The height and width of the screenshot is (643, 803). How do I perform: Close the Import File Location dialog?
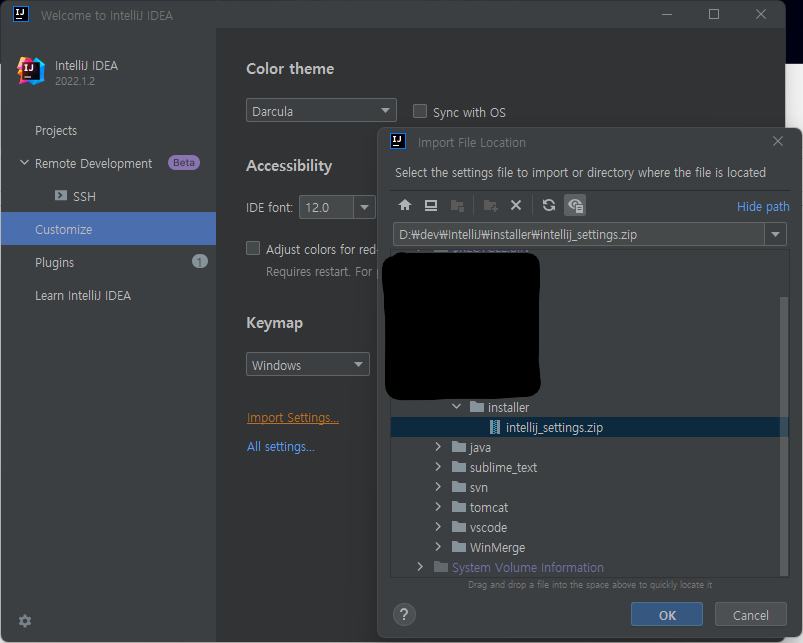777,141
